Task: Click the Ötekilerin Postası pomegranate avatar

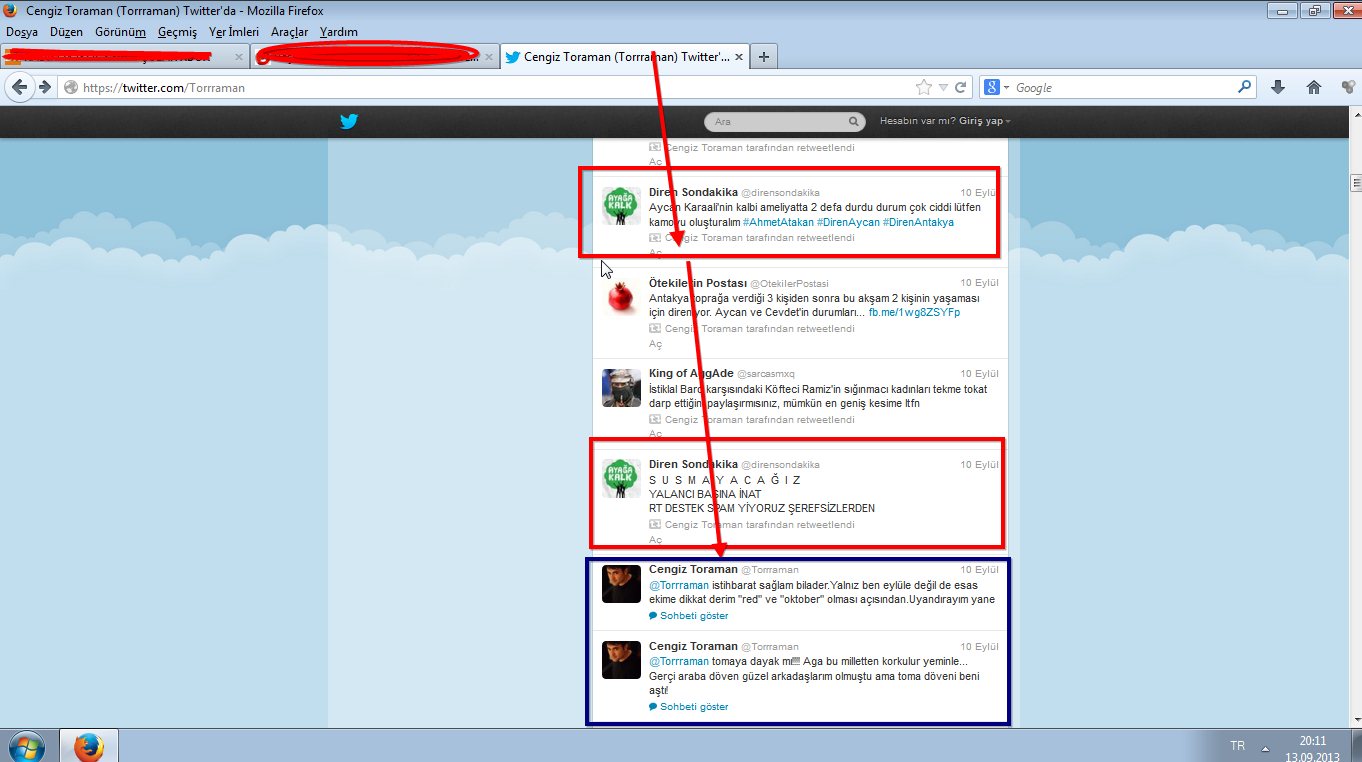Action: (621, 297)
